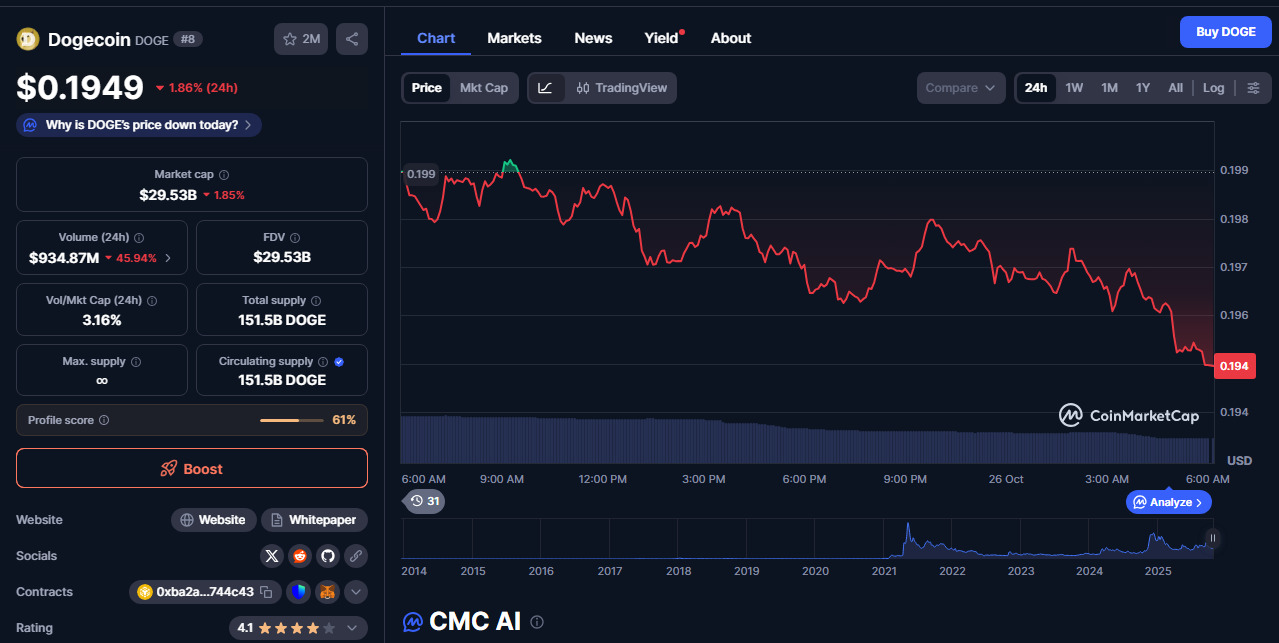Open the News tab
1279x643 pixels.
(x=593, y=38)
